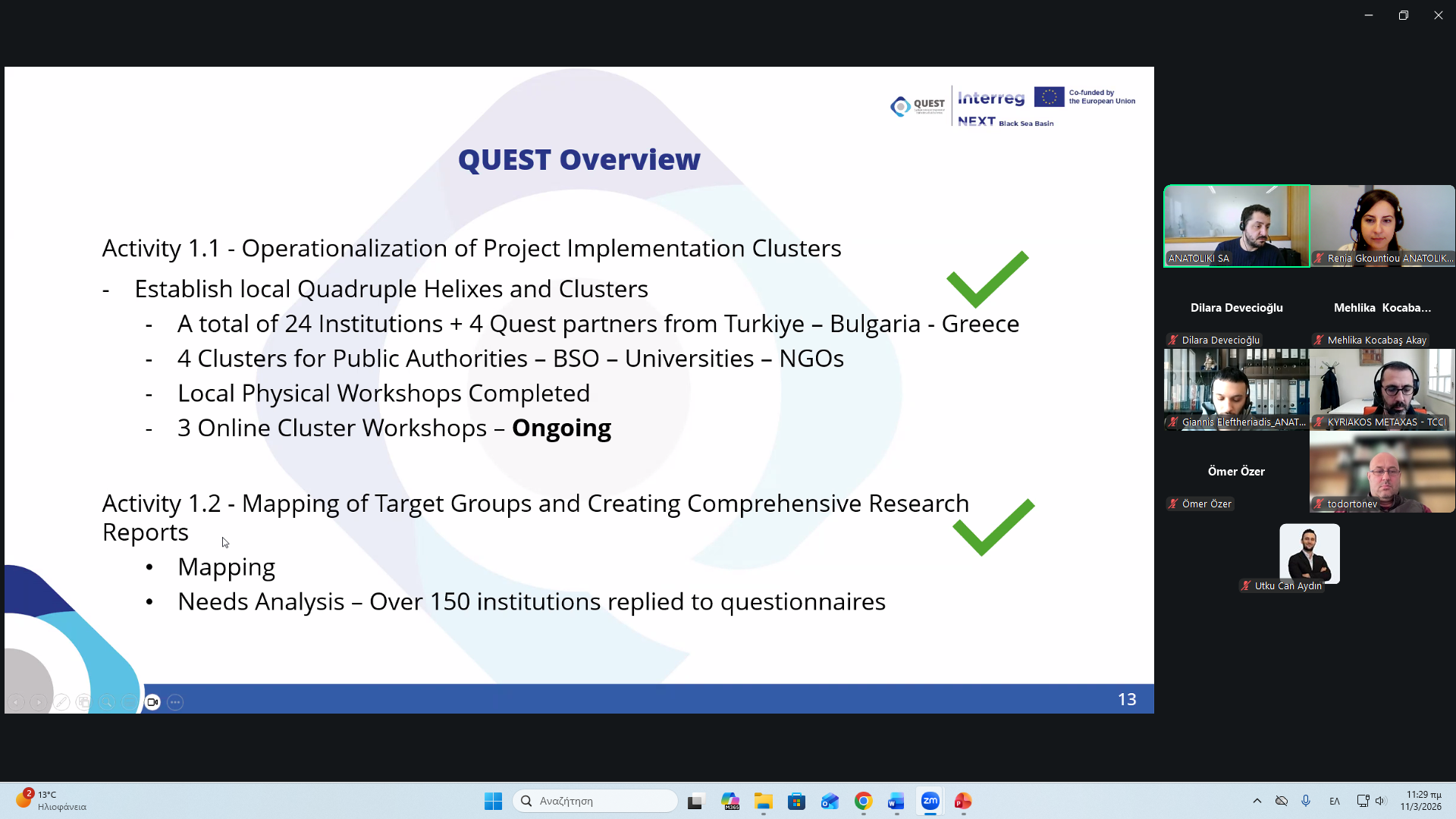
Task: Show all slides overview in slideshow
Action: click(84, 702)
